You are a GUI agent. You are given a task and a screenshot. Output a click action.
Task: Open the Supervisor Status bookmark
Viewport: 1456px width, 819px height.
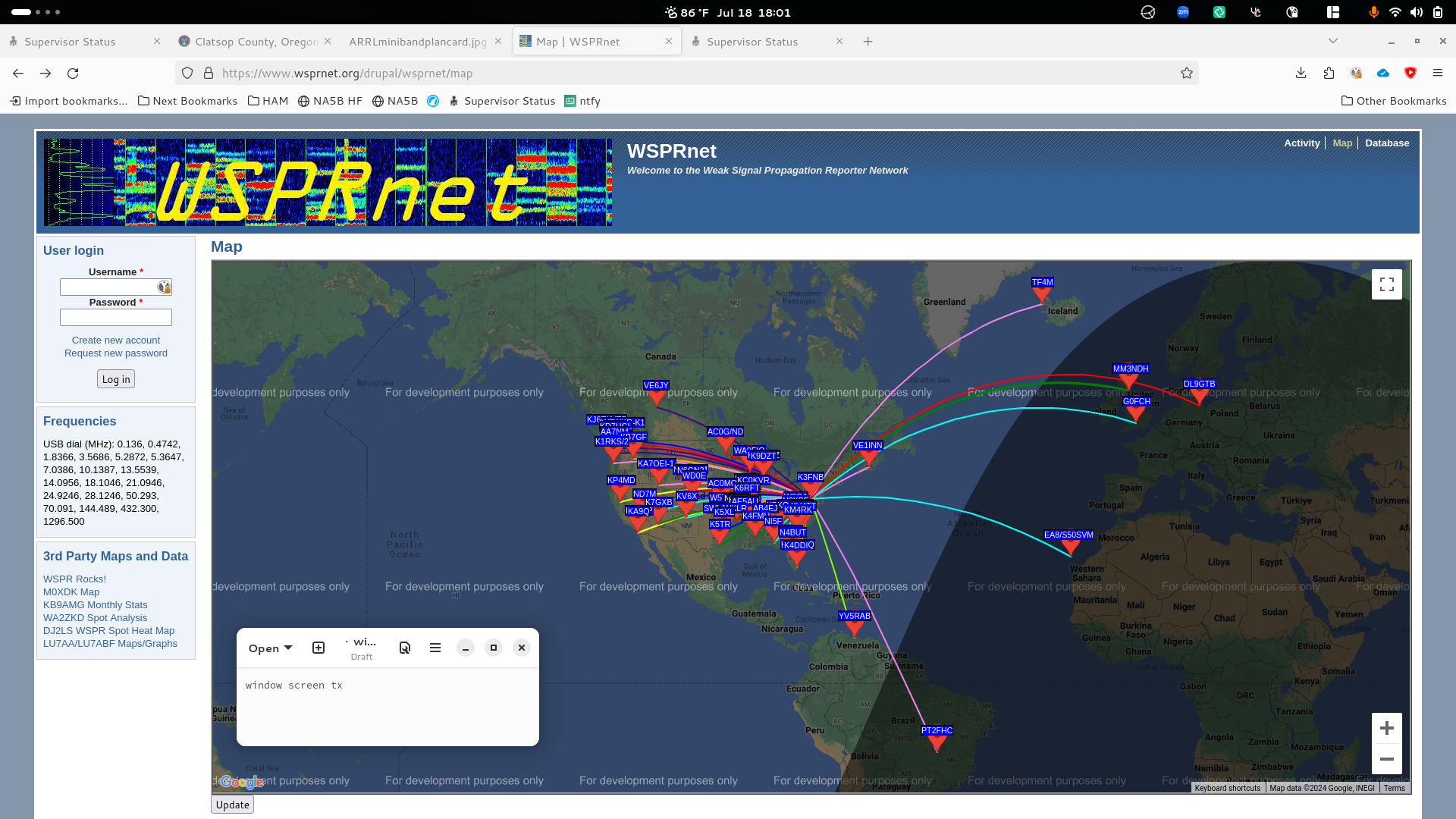coord(502,101)
